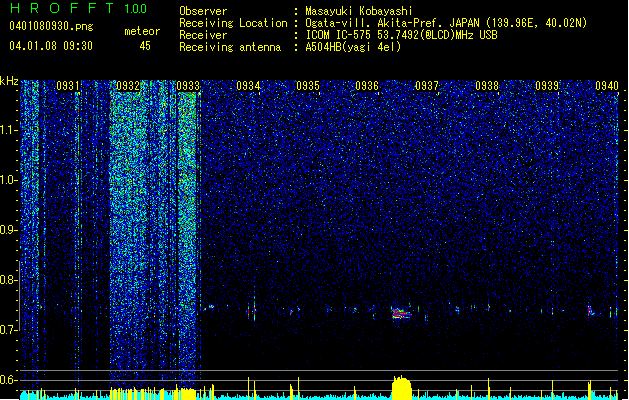
Task: Click the 0940 time marker
Action: (x=607, y=86)
